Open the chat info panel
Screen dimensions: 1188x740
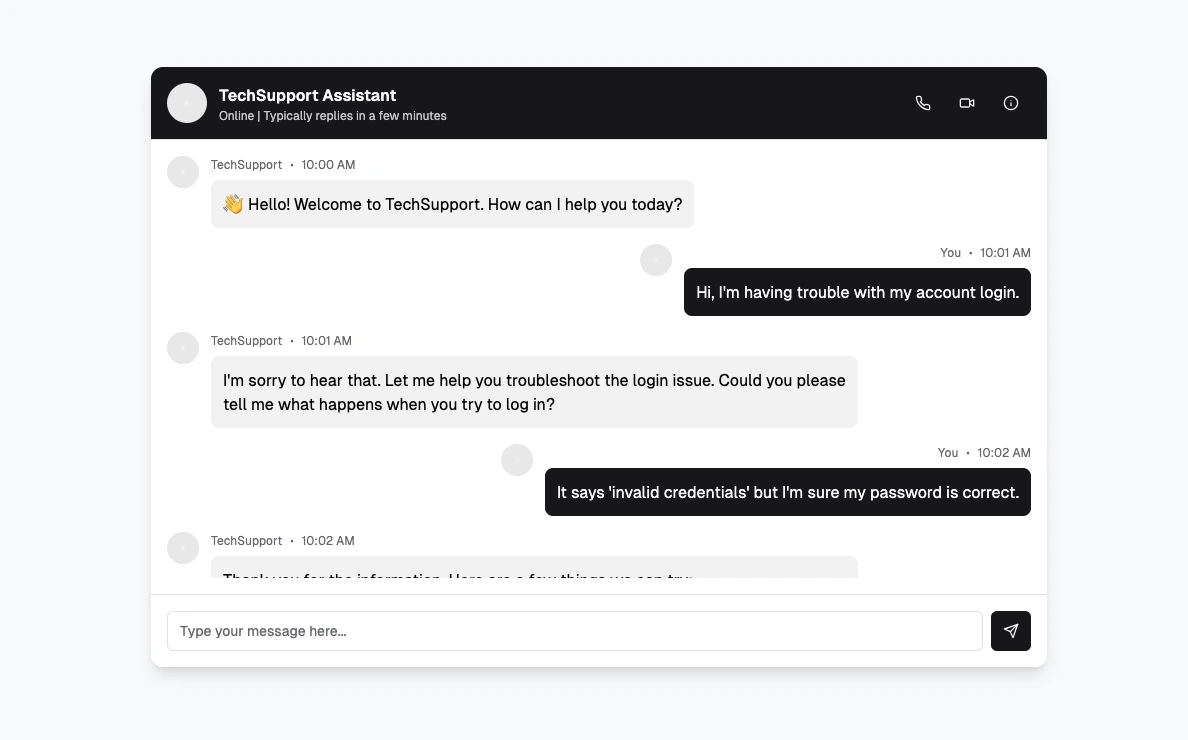(1010, 103)
